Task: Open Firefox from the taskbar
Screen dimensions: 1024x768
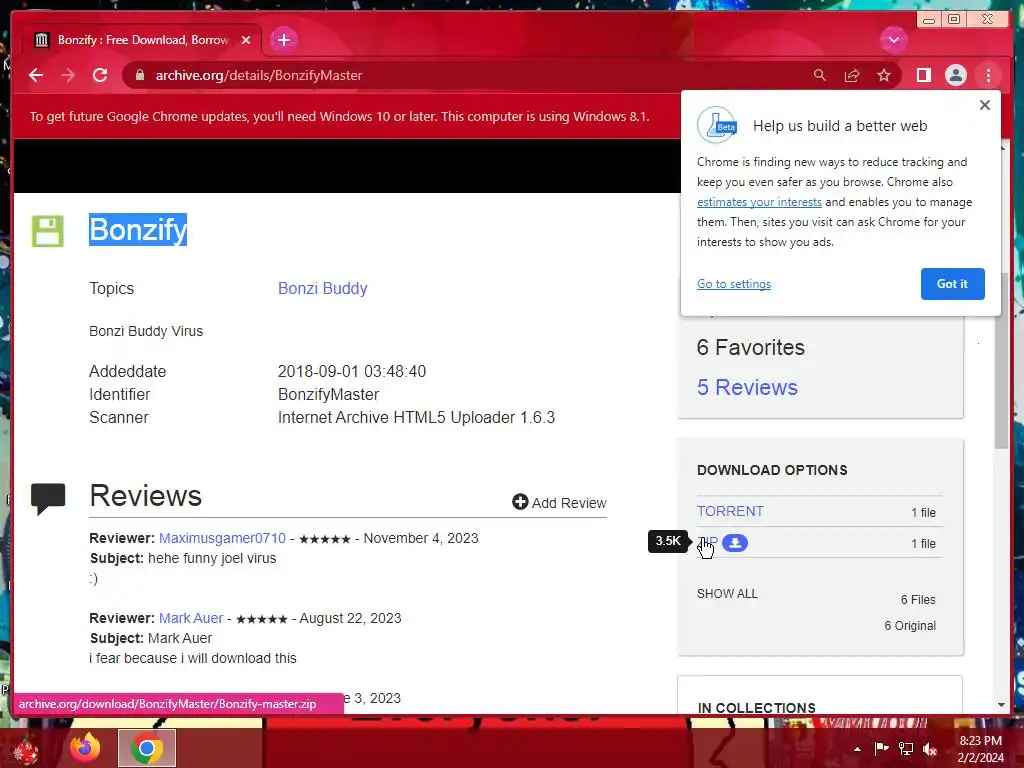Action: (x=85, y=748)
